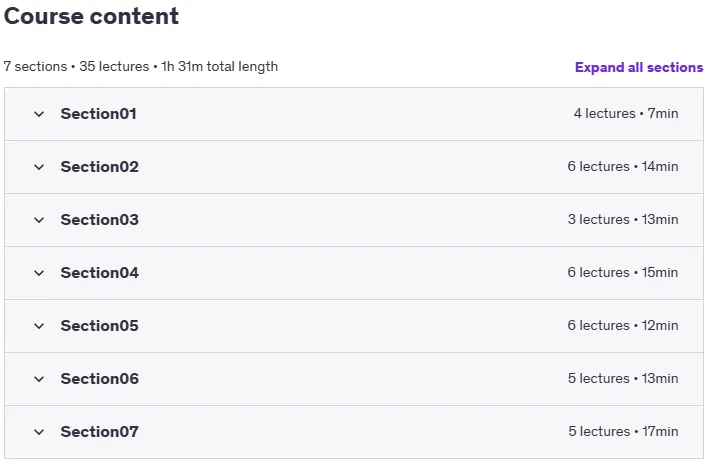709x464 pixels.
Task: Click the '6 lectures • 14min' summary
Action: point(623,166)
